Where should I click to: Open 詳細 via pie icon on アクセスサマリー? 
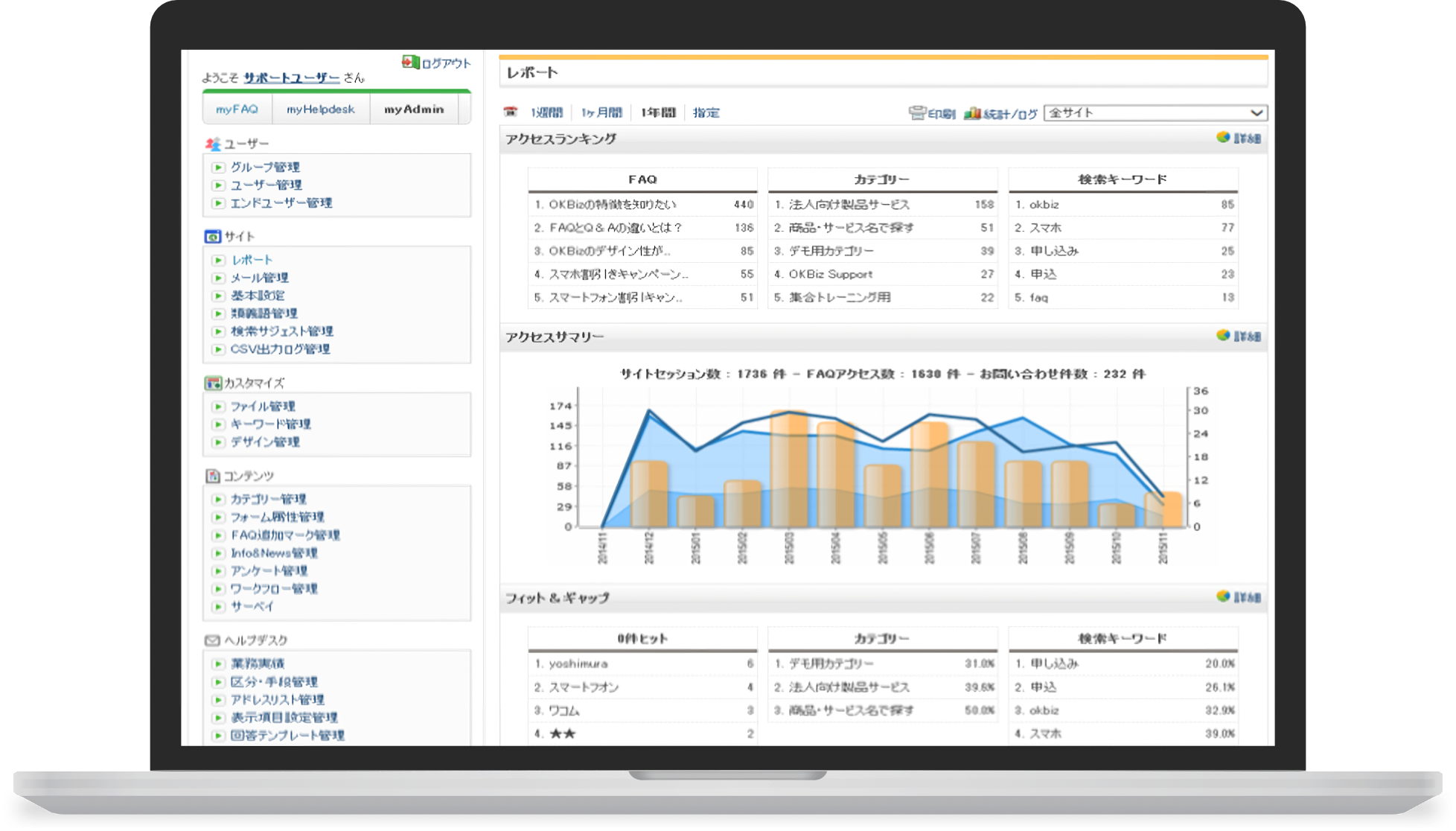[1222, 337]
